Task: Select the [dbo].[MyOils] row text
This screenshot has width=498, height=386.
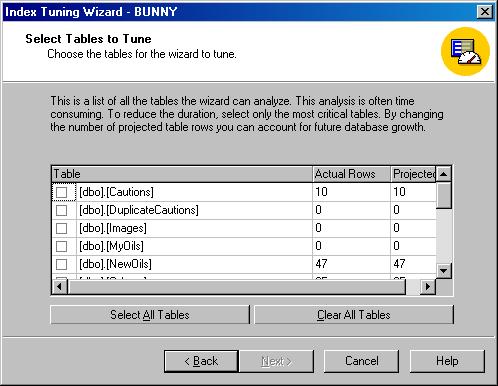Action: [x=111, y=246]
